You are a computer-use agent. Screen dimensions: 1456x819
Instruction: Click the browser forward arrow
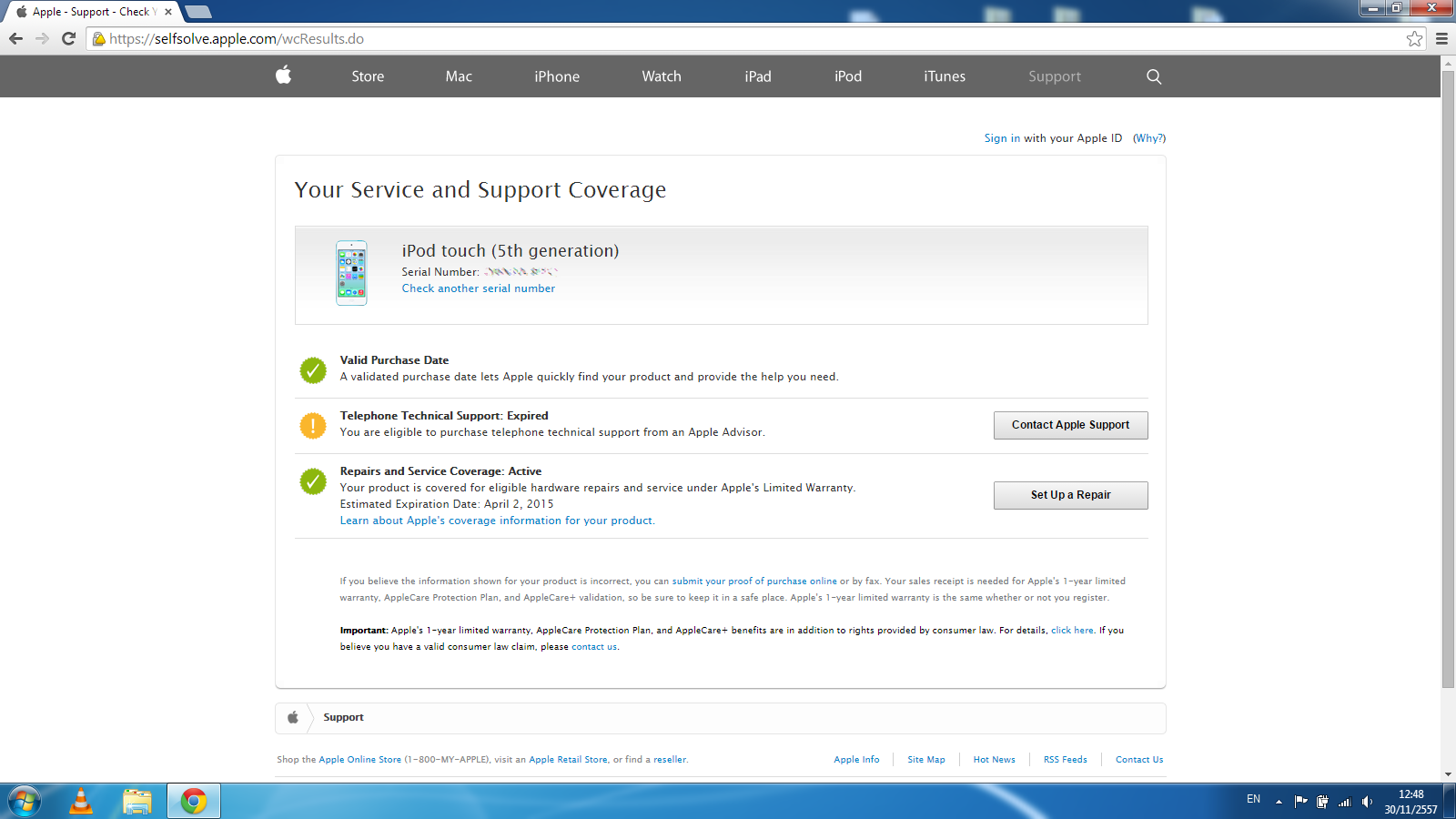42,38
